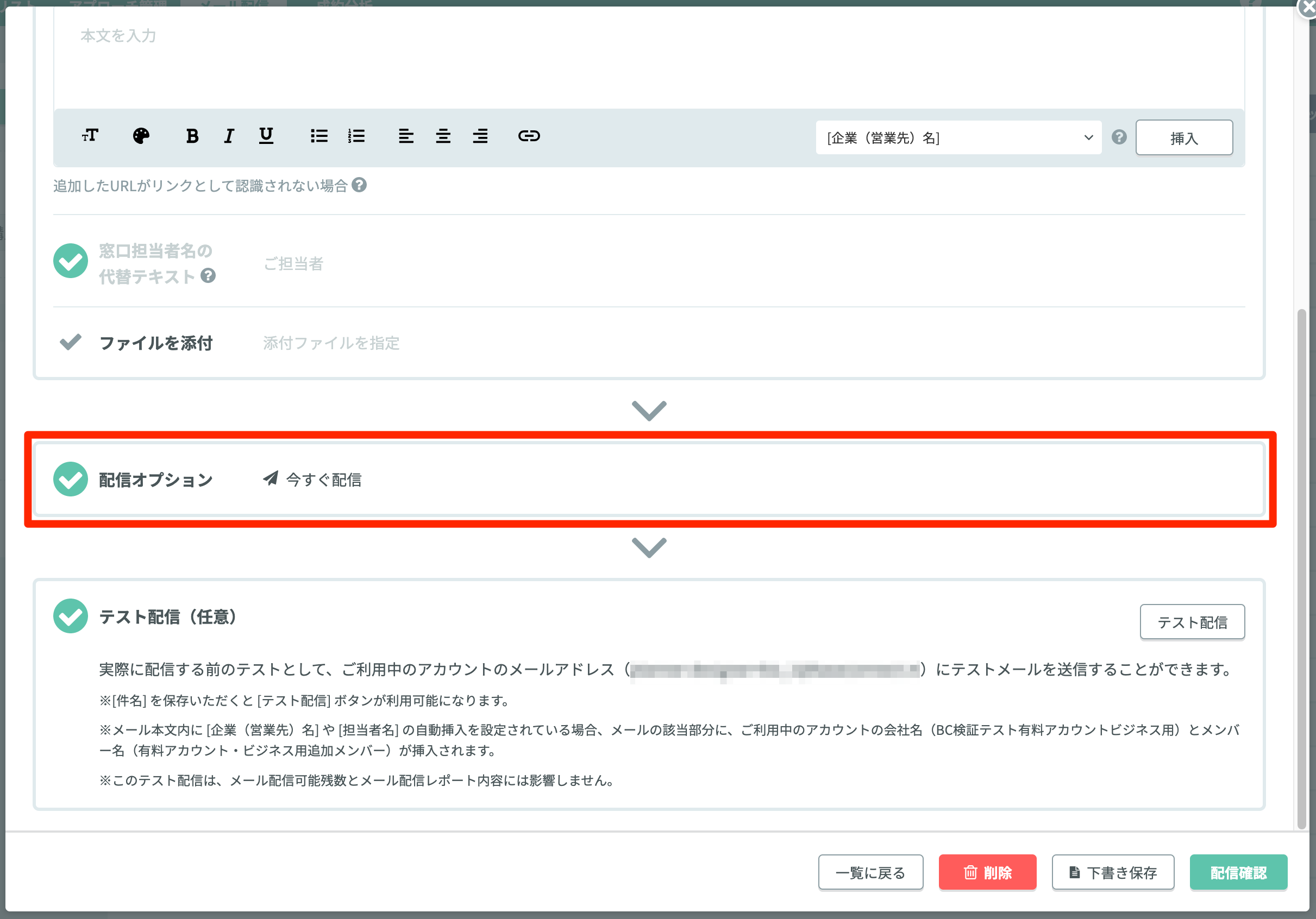The height and width of the screenshot is (919, 1316).
Task: Click the vertical scrollbar of the dialog
Action: tap(1302, 569)
